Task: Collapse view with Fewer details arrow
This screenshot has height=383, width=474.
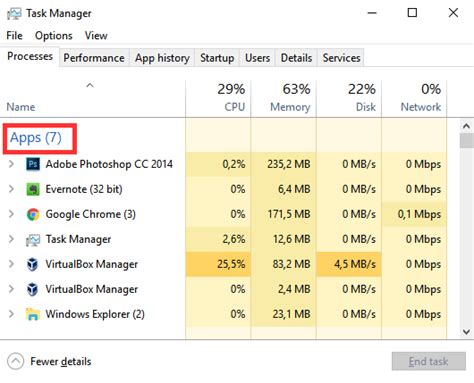Action: click(15, 361)
